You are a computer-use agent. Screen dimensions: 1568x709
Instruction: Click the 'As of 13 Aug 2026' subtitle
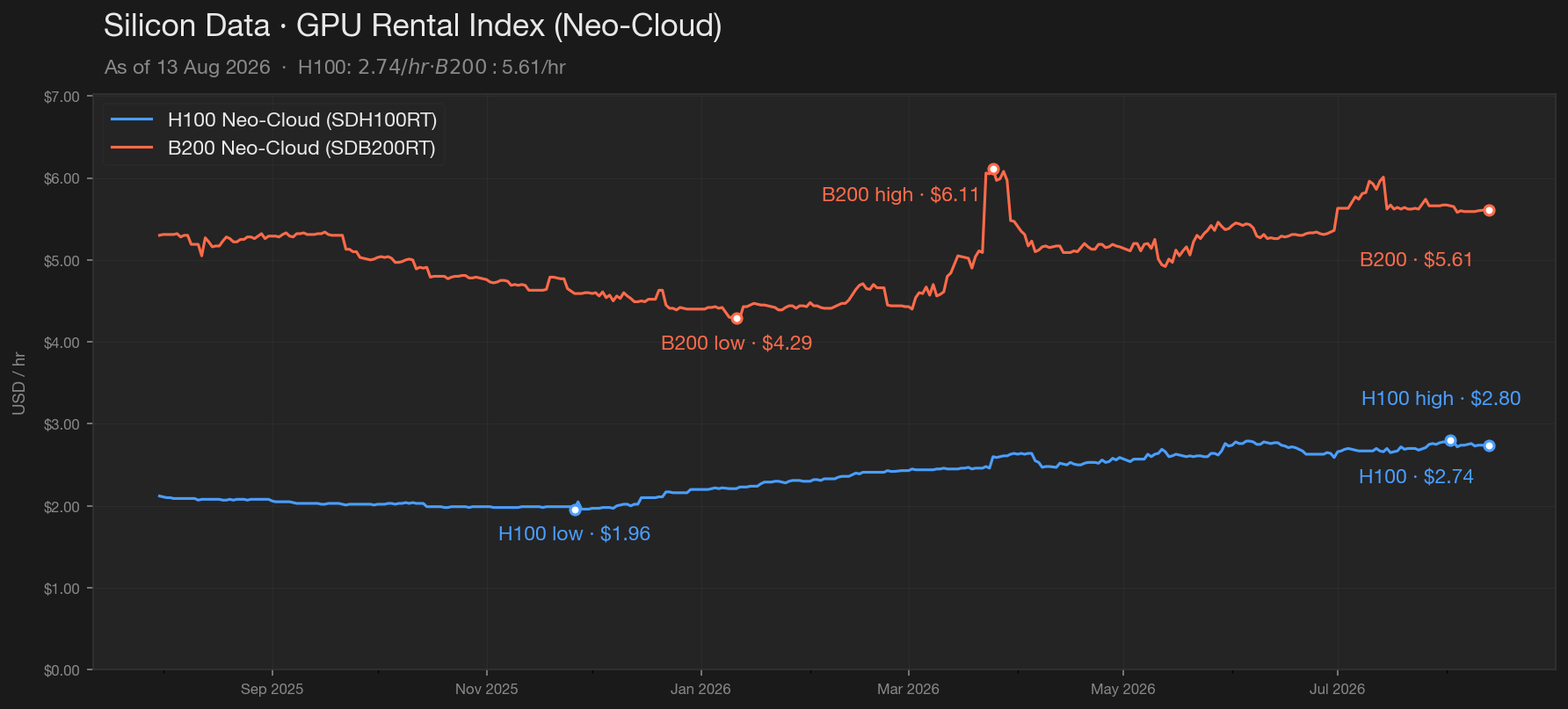pos(187,67)
